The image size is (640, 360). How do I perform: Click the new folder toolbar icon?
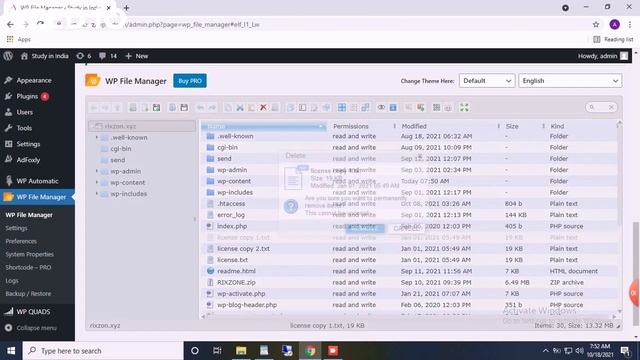point(133,108)
